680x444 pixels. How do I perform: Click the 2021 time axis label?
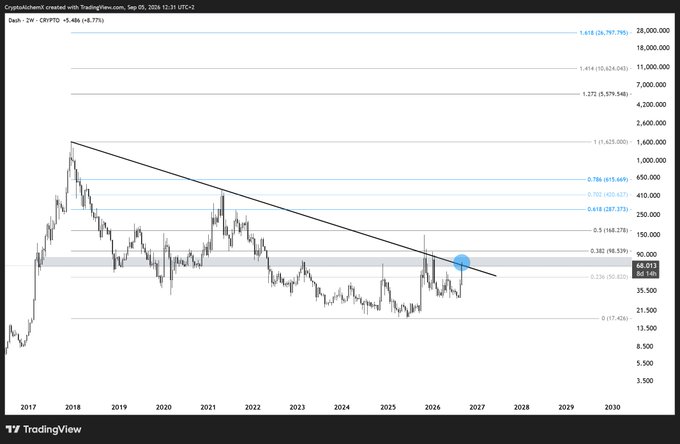pyautogui.click(x=208, y=407)
